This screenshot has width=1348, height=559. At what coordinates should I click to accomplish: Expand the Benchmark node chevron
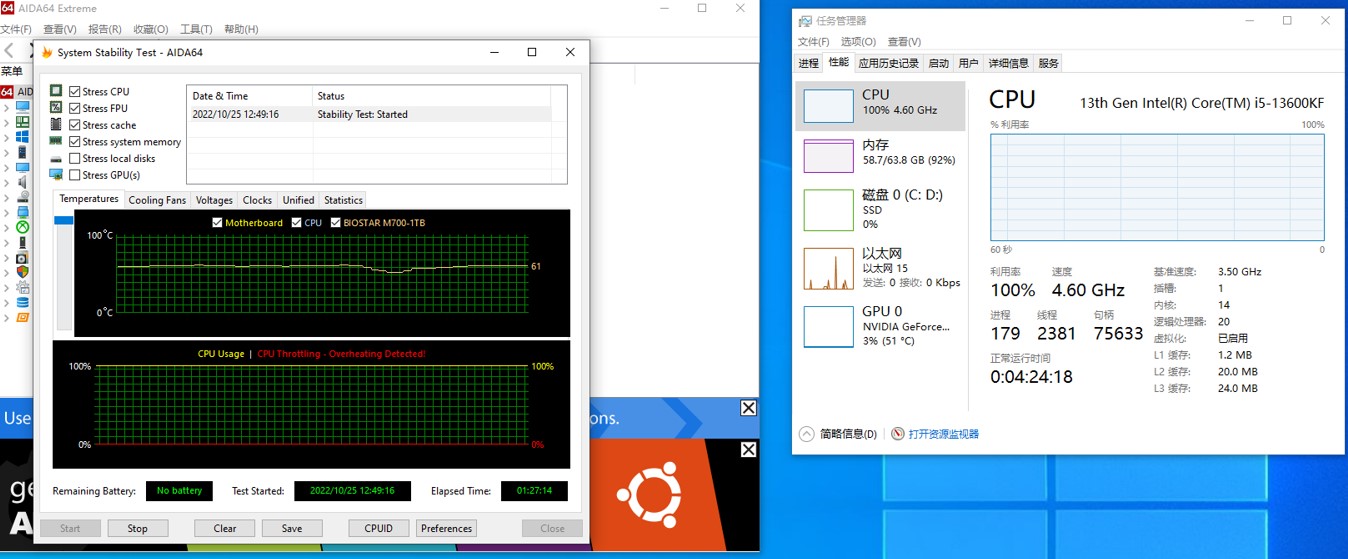point(6,317)
